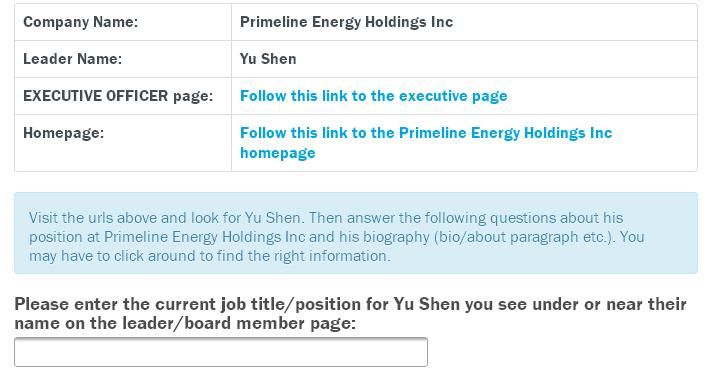Image resolution: width=709 pixels, height=379 pixels.
Task: Click "Visit the urls above" instruction line
Action: pyautogui.click(x=326, y=218)
